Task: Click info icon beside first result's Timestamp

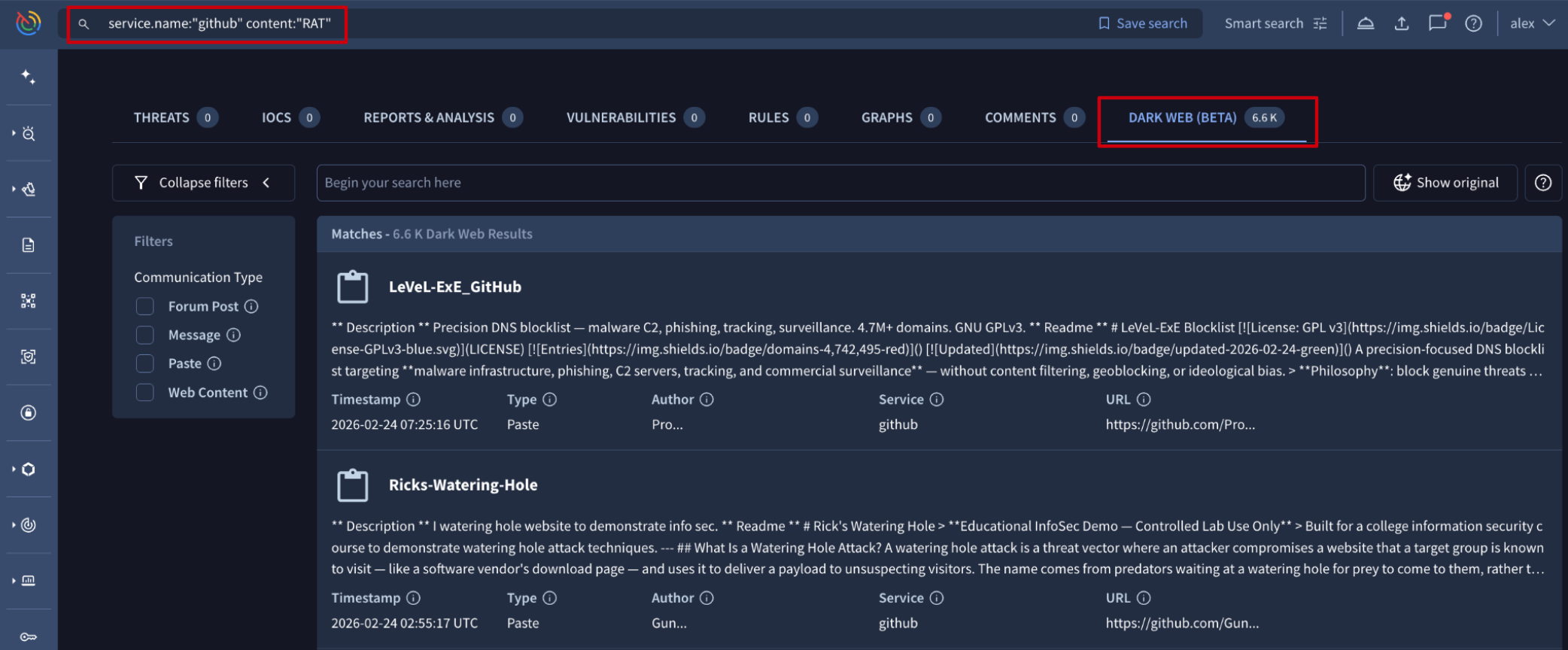Action: [x=414, y=399]
